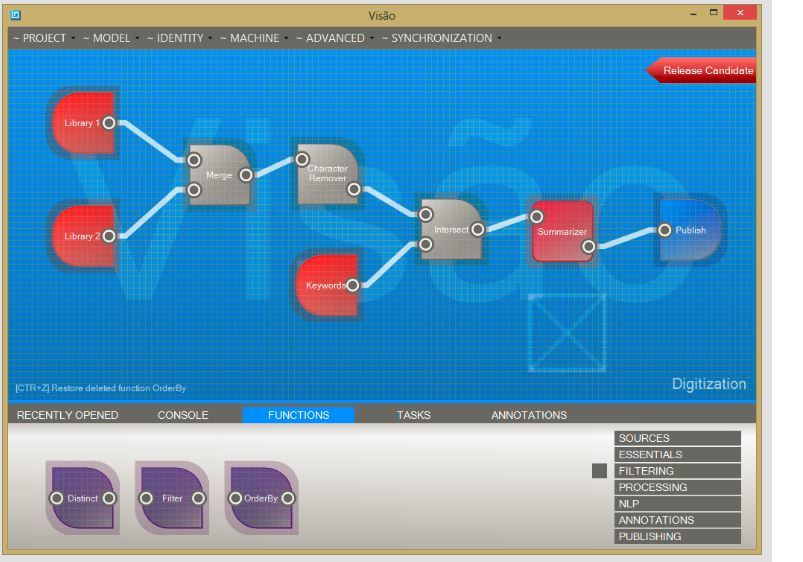Viewport: 803px width, 562px height.
Task: Click the output port of Library 1
Action: click(x=109, y=123)
